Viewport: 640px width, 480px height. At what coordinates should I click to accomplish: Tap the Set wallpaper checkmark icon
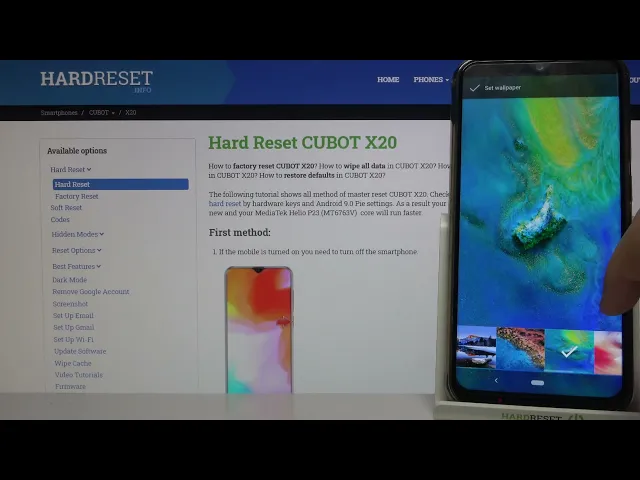[474, 88]
